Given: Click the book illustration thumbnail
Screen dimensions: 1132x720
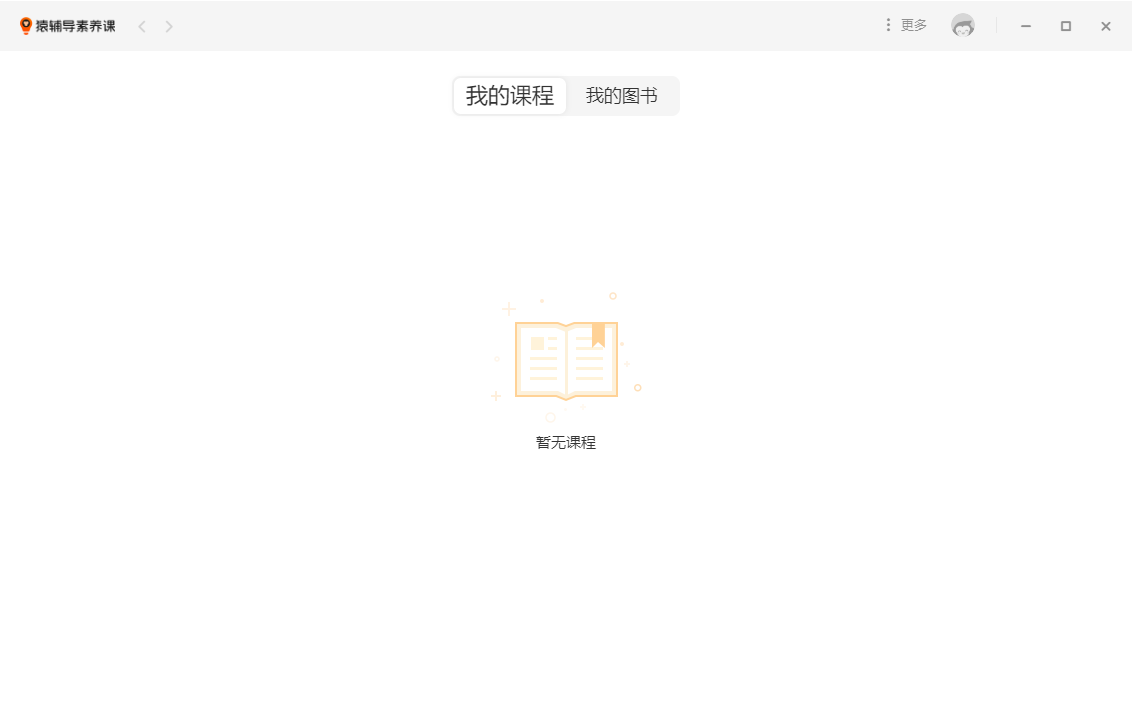Looking at the screenshot, I should tap(566, 360).
